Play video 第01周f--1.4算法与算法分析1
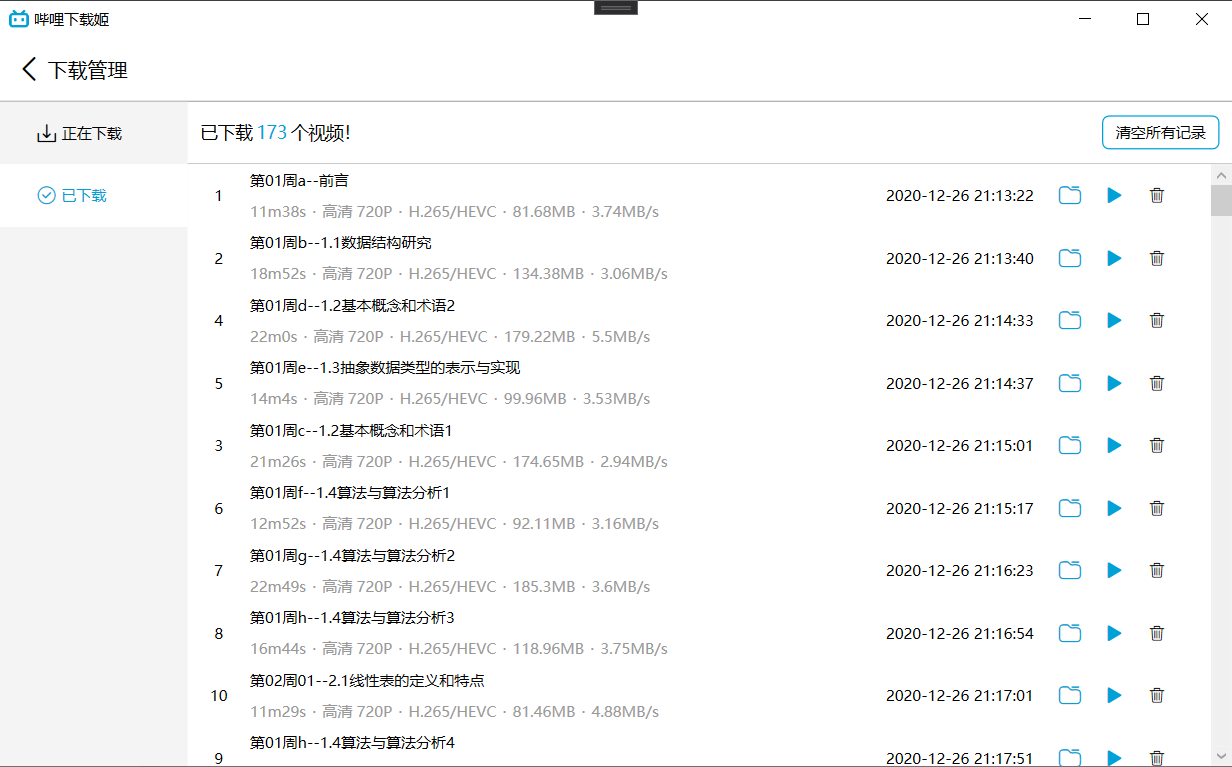The image size is (1232, 767). pyautogui.click(x=1114, y=508)
